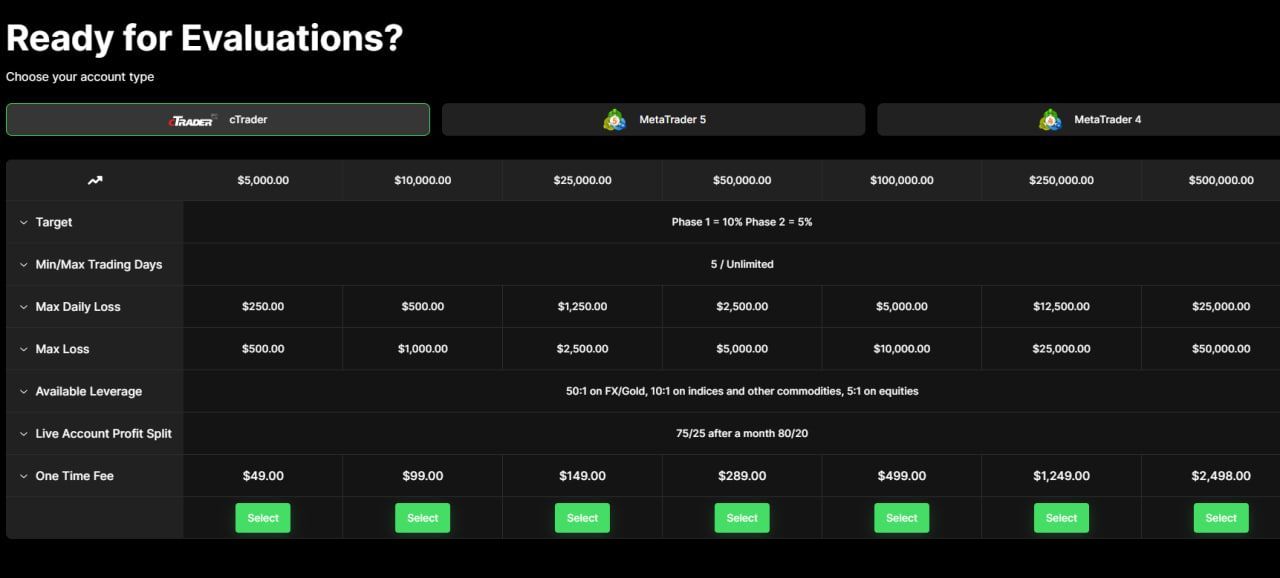1280x578 pixels.
Task: Select the $10,000.00 account plan button
Action: tap(423, 518)
